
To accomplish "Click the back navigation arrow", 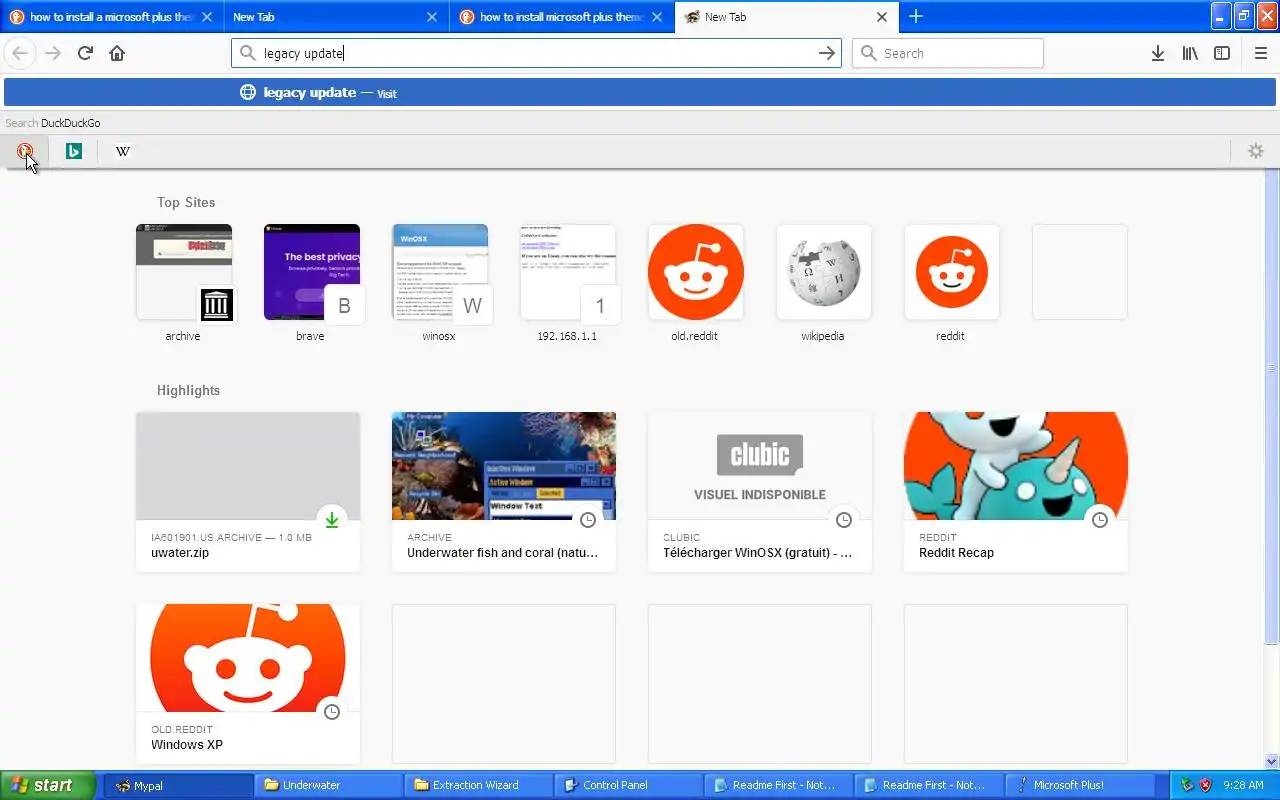I will [x=20, y=53].
